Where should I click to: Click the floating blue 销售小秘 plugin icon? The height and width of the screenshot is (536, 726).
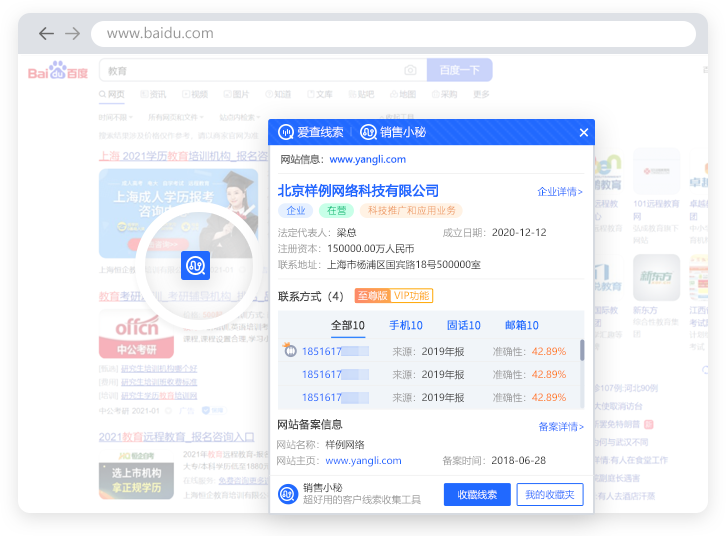[195, 266]
